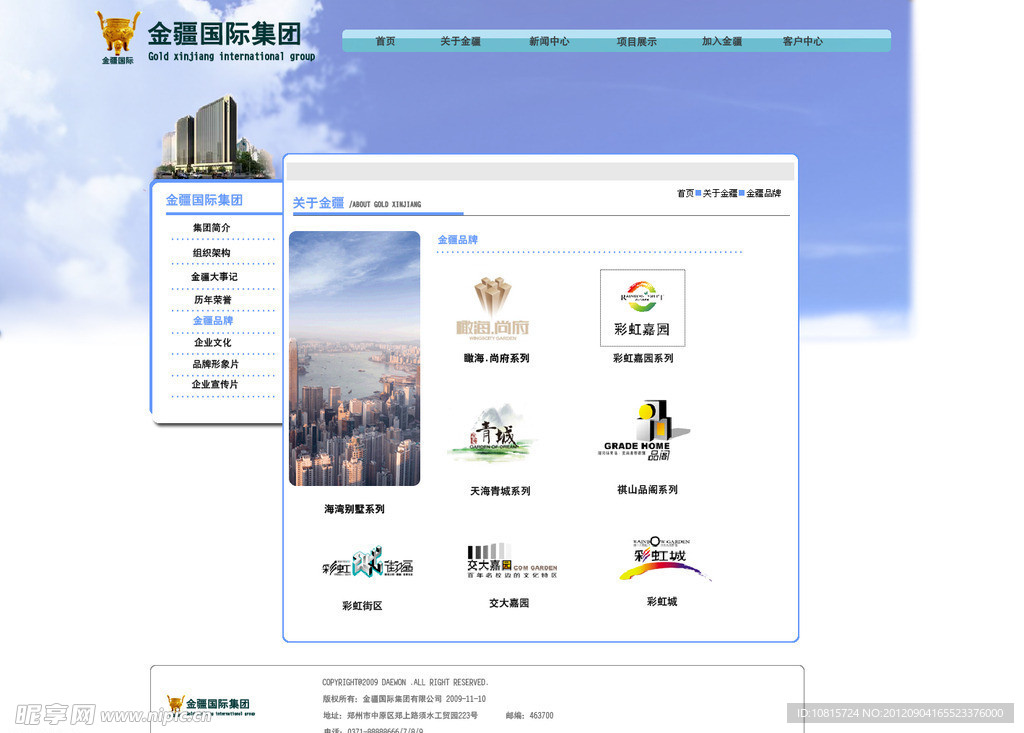This screenshot has height=733, width=1024.
Task: Select 组织架构 in the sidebar
Action: click(212, 253)
